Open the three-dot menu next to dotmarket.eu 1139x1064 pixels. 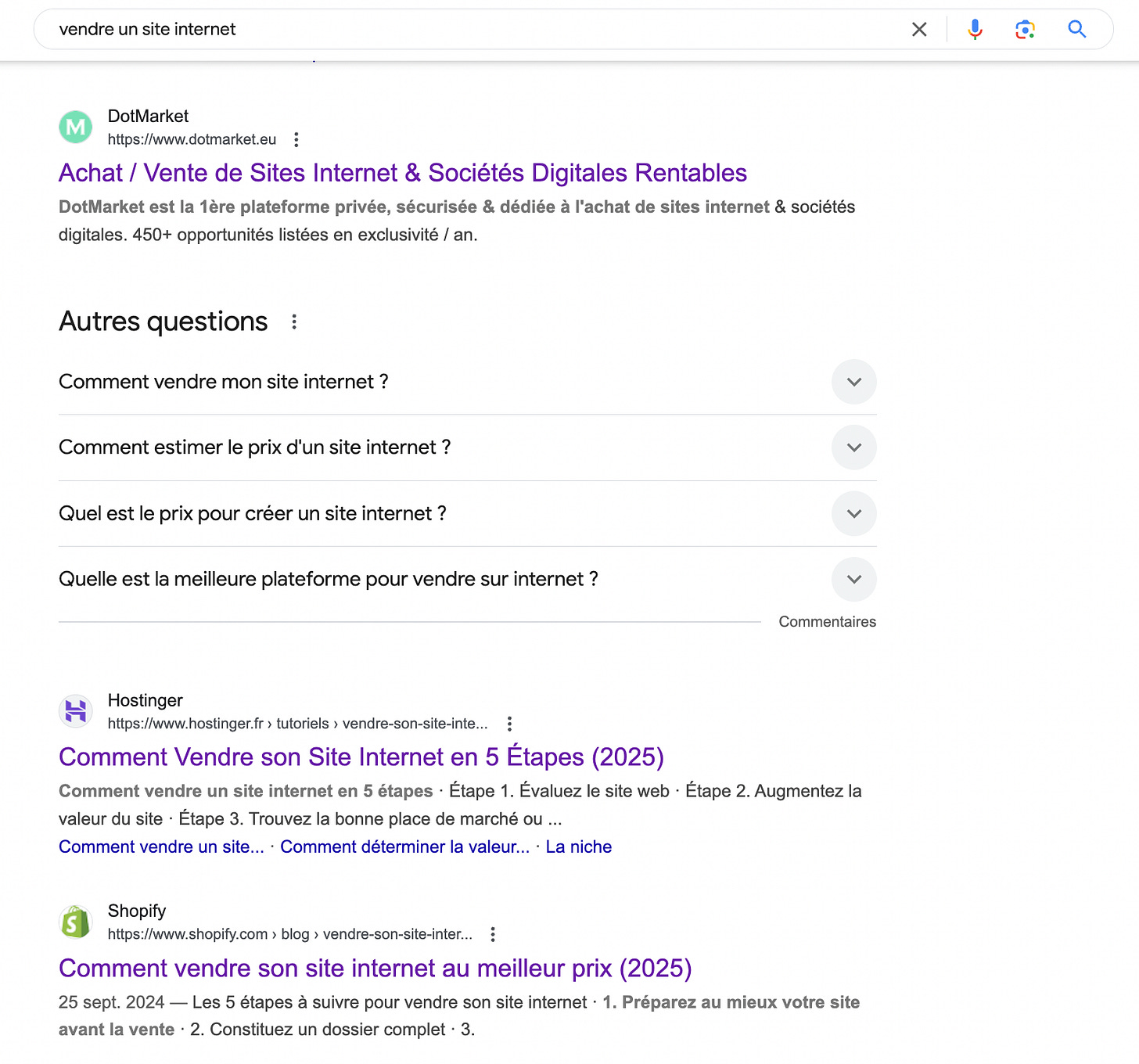(296, 140)
